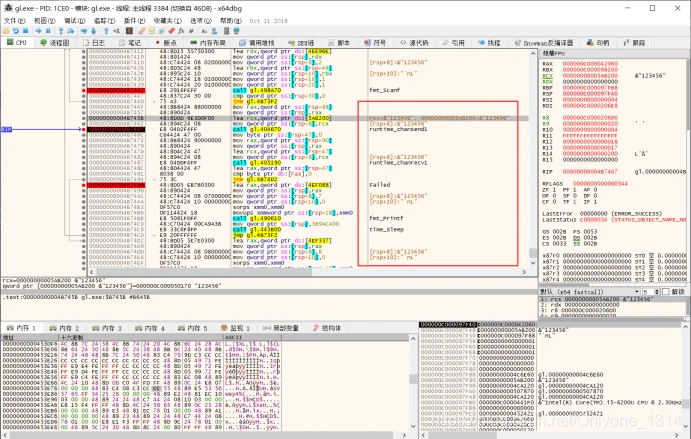Open the 句柄 handles tab

(598, 43)
